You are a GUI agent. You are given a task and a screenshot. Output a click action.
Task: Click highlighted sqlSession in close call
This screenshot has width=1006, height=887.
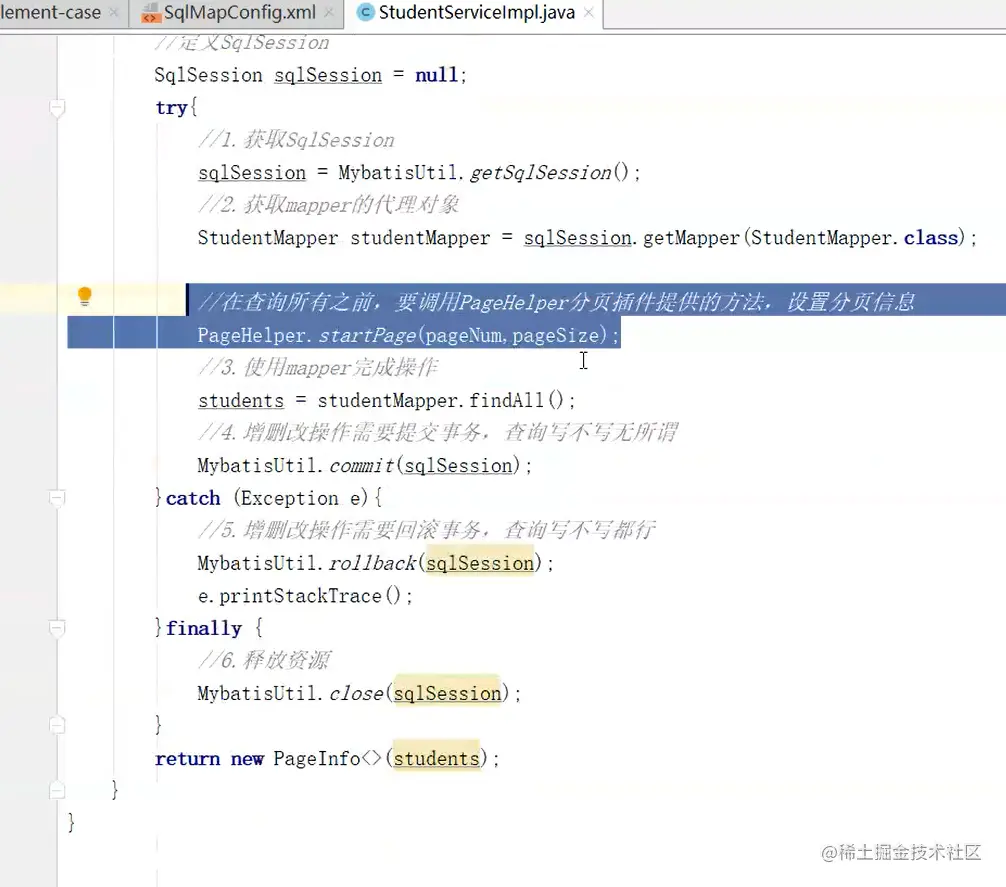(x=447, y=693)
